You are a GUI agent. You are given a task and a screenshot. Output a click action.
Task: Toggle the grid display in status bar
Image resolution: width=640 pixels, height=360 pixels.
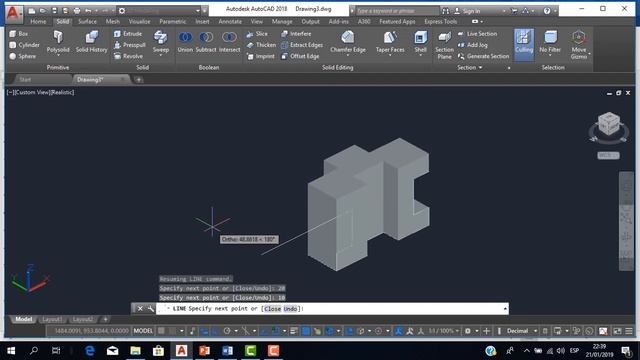click(161, 331)
